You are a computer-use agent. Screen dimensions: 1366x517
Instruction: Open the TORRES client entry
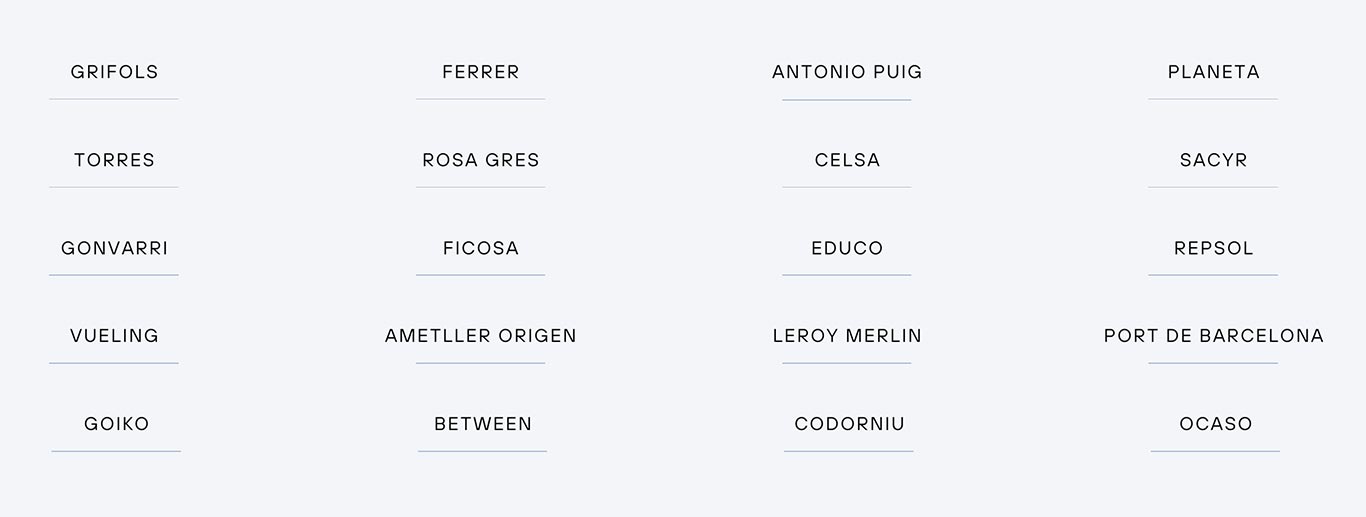(114, 160)
